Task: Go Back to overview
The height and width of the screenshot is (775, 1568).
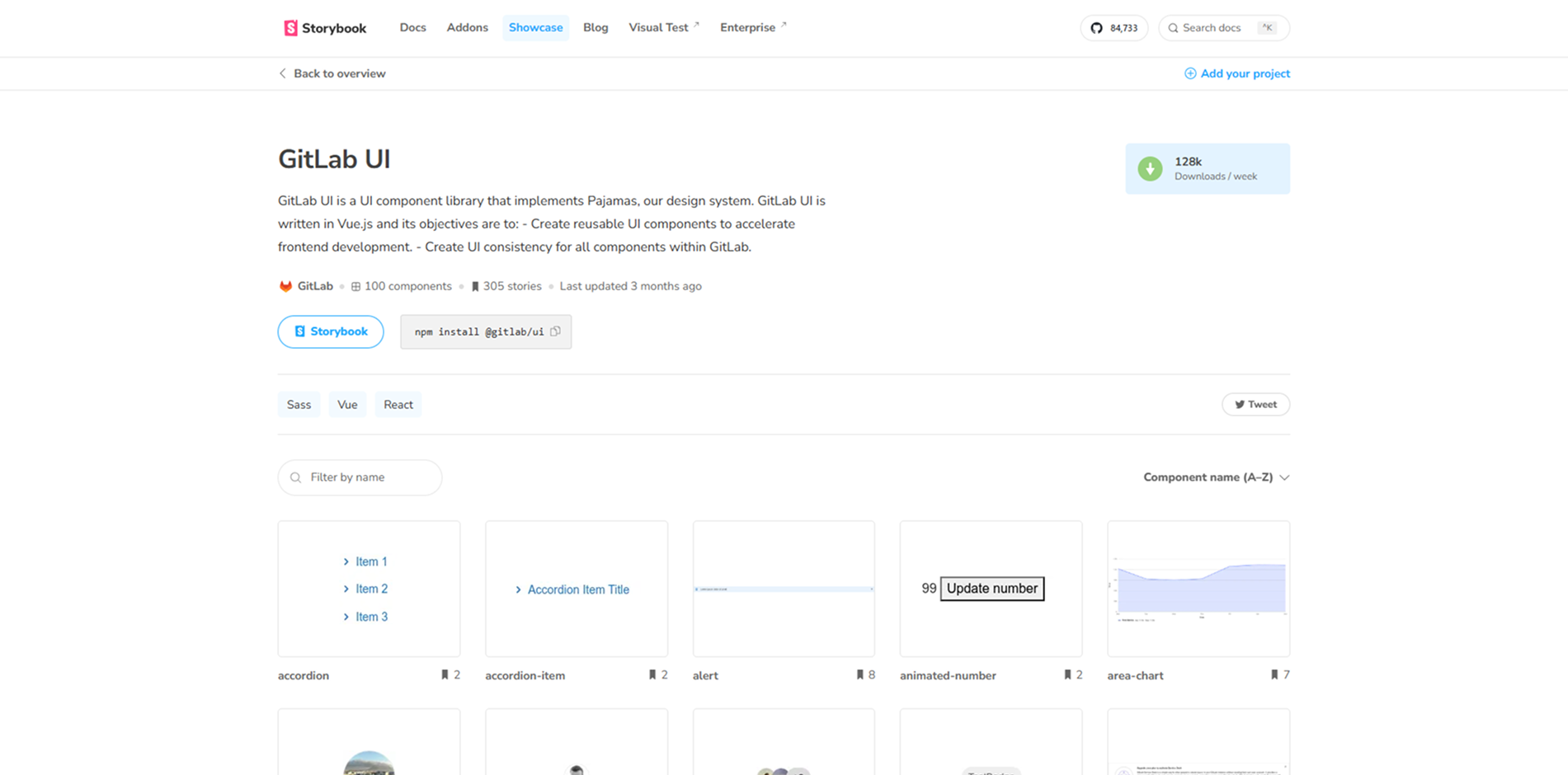Action: point(332,73)
